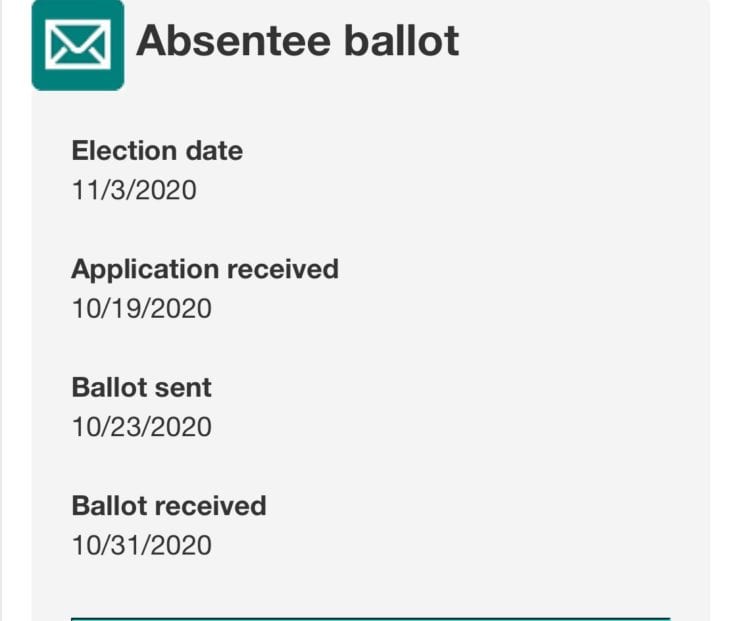Click the "Absentee ballot" heading
Screen dimensions: 740x621
[x=298, y=42]
